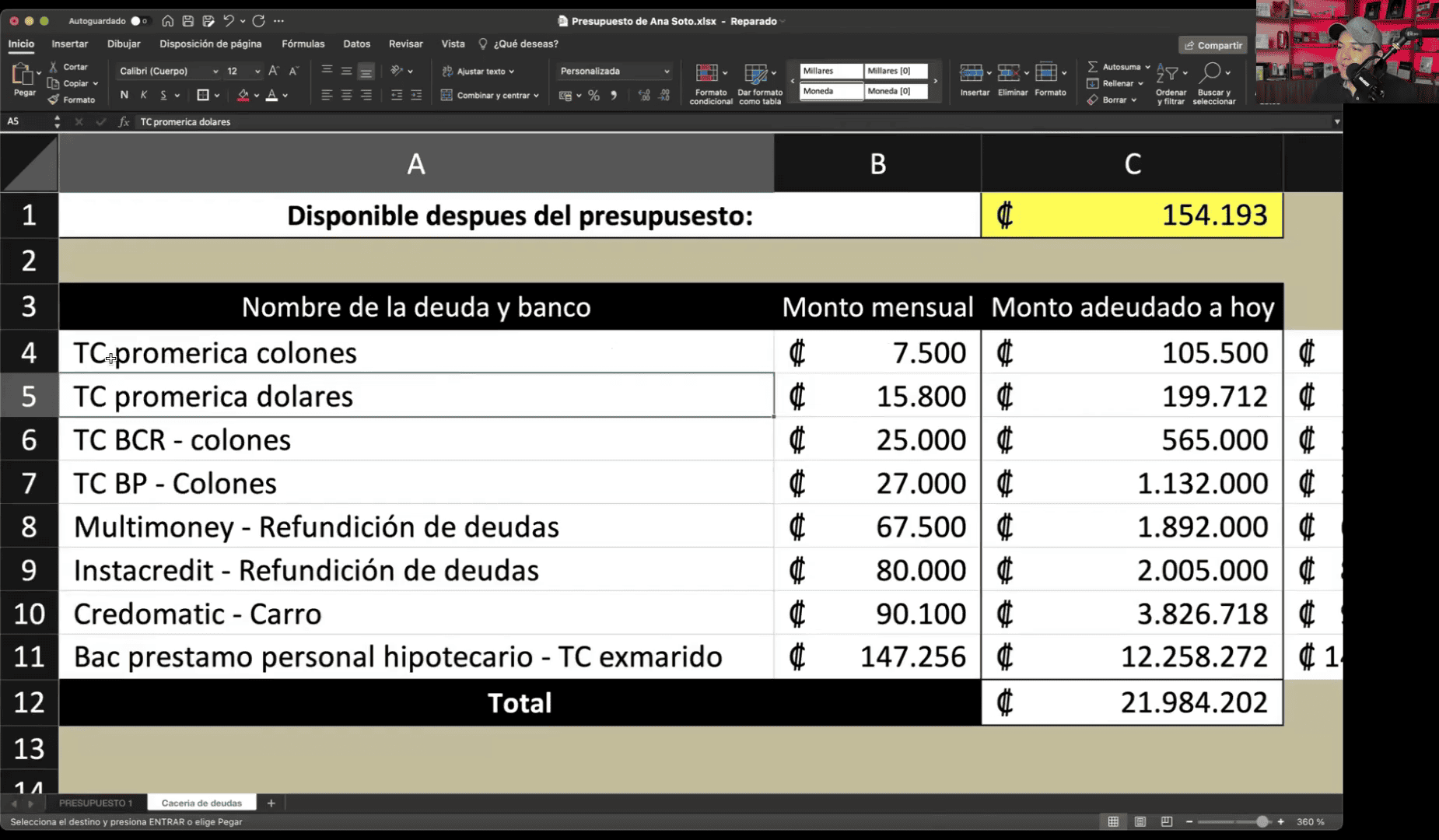The height and width of the screenshot is (840, 1439).
Task: Click the increase font size icon
Action: coord(273,71)
